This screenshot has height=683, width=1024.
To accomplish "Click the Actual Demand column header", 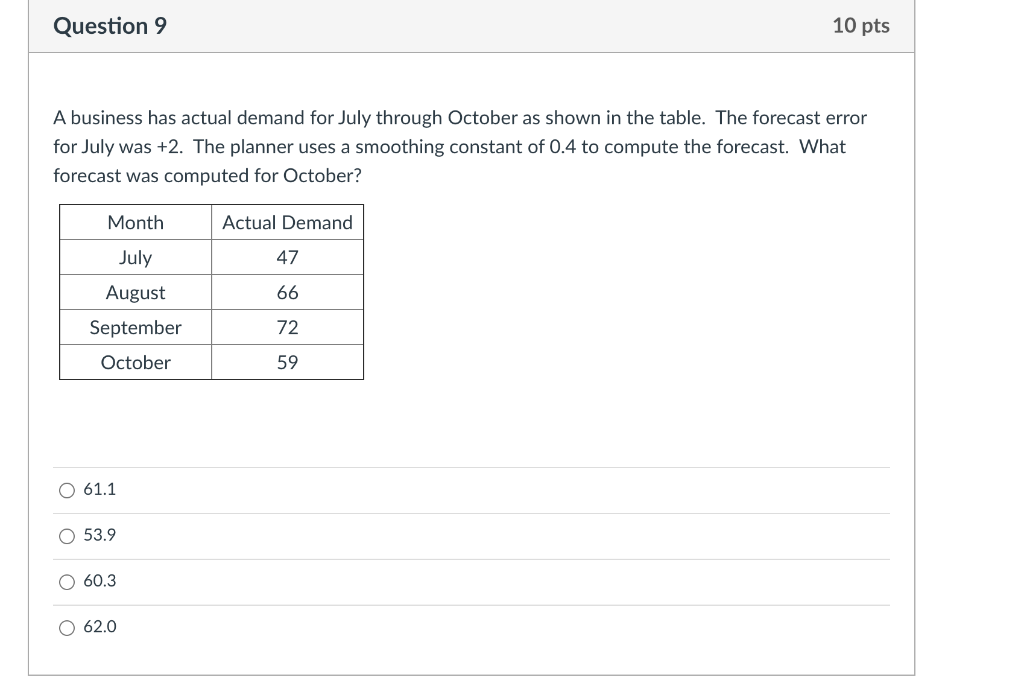I will (287, 222).
